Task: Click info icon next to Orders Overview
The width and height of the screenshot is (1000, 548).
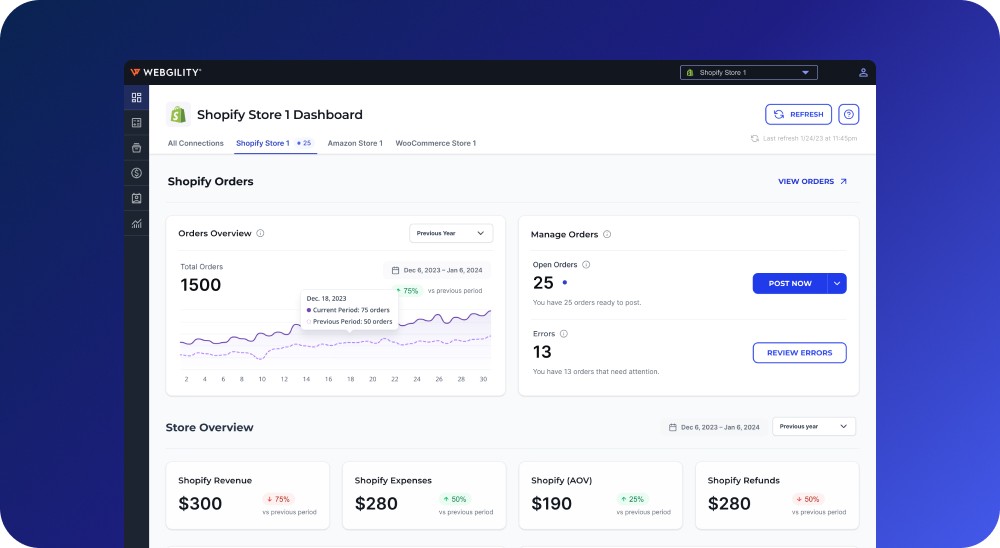Action: click(x=260, y=233)
